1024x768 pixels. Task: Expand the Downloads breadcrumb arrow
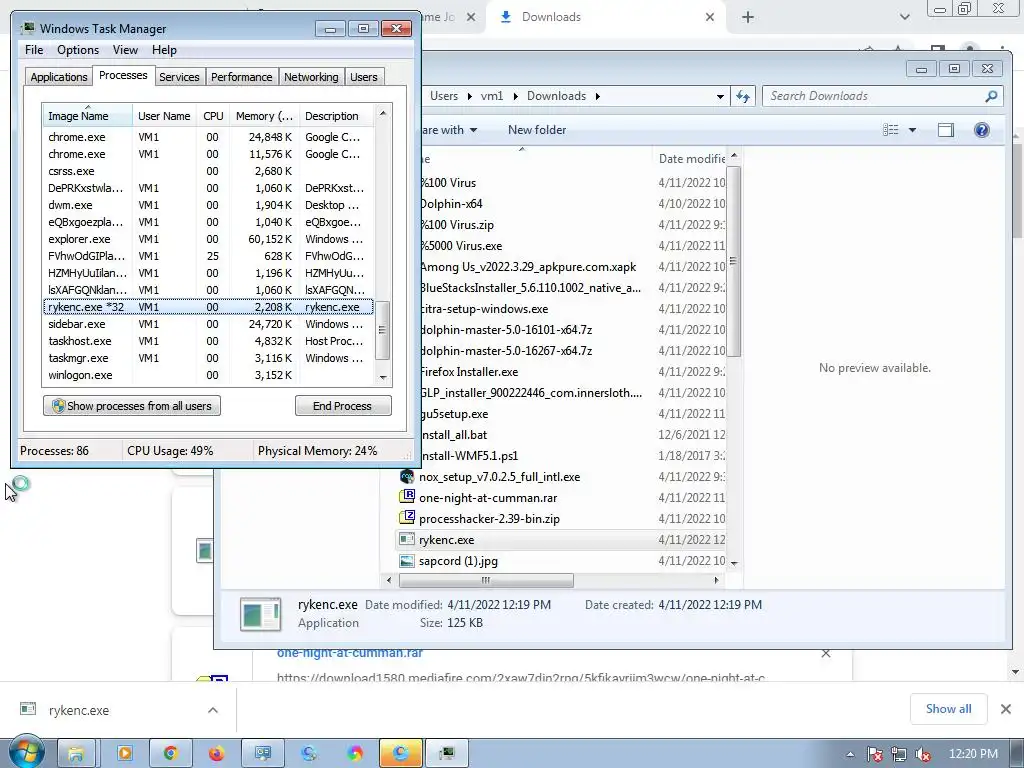[x=597, y=96]
